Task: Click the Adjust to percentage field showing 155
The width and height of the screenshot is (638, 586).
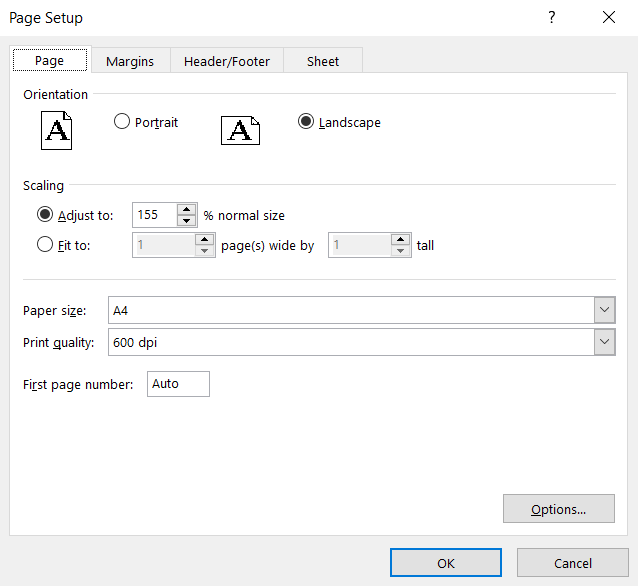Action: point(155,215)
